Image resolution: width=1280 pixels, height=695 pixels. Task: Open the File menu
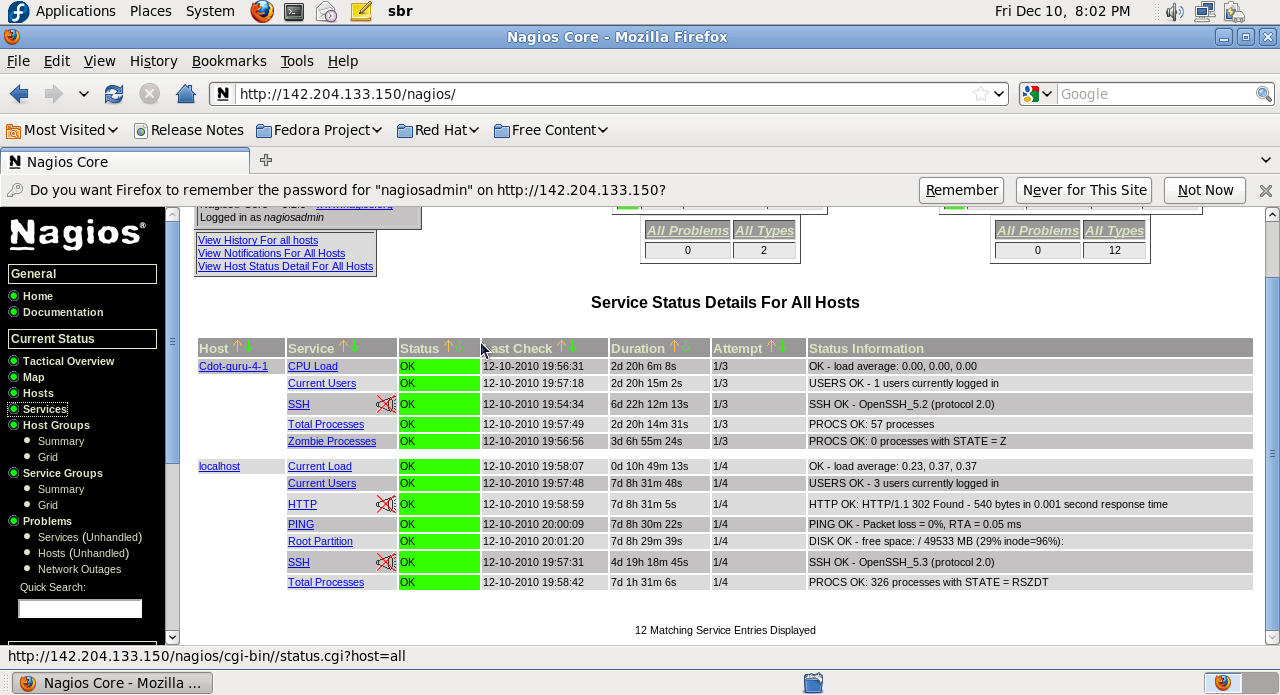pyautogui.click(x=18, y=61)
